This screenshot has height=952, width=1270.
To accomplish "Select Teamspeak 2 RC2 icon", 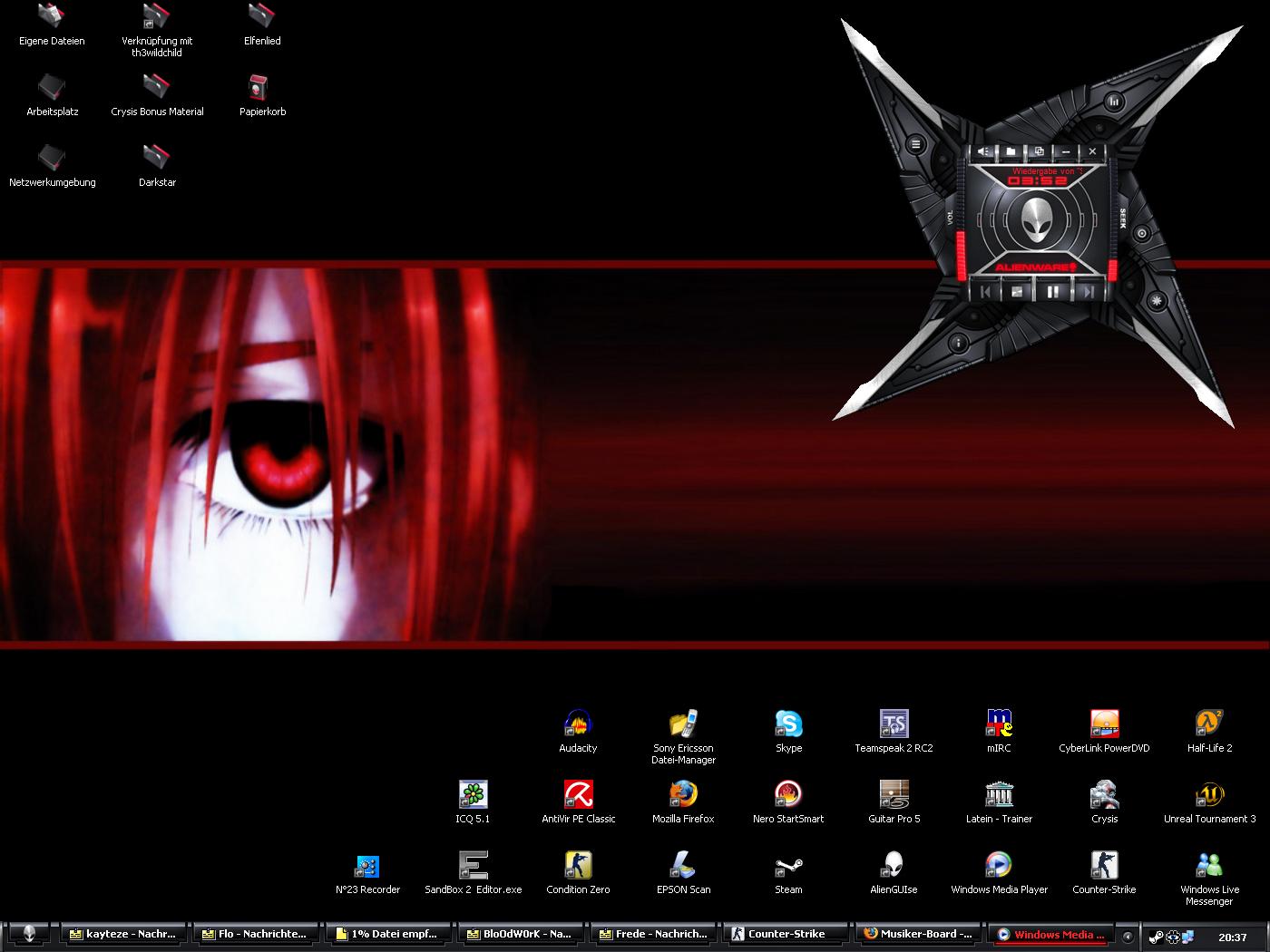I will pos(894,731).
